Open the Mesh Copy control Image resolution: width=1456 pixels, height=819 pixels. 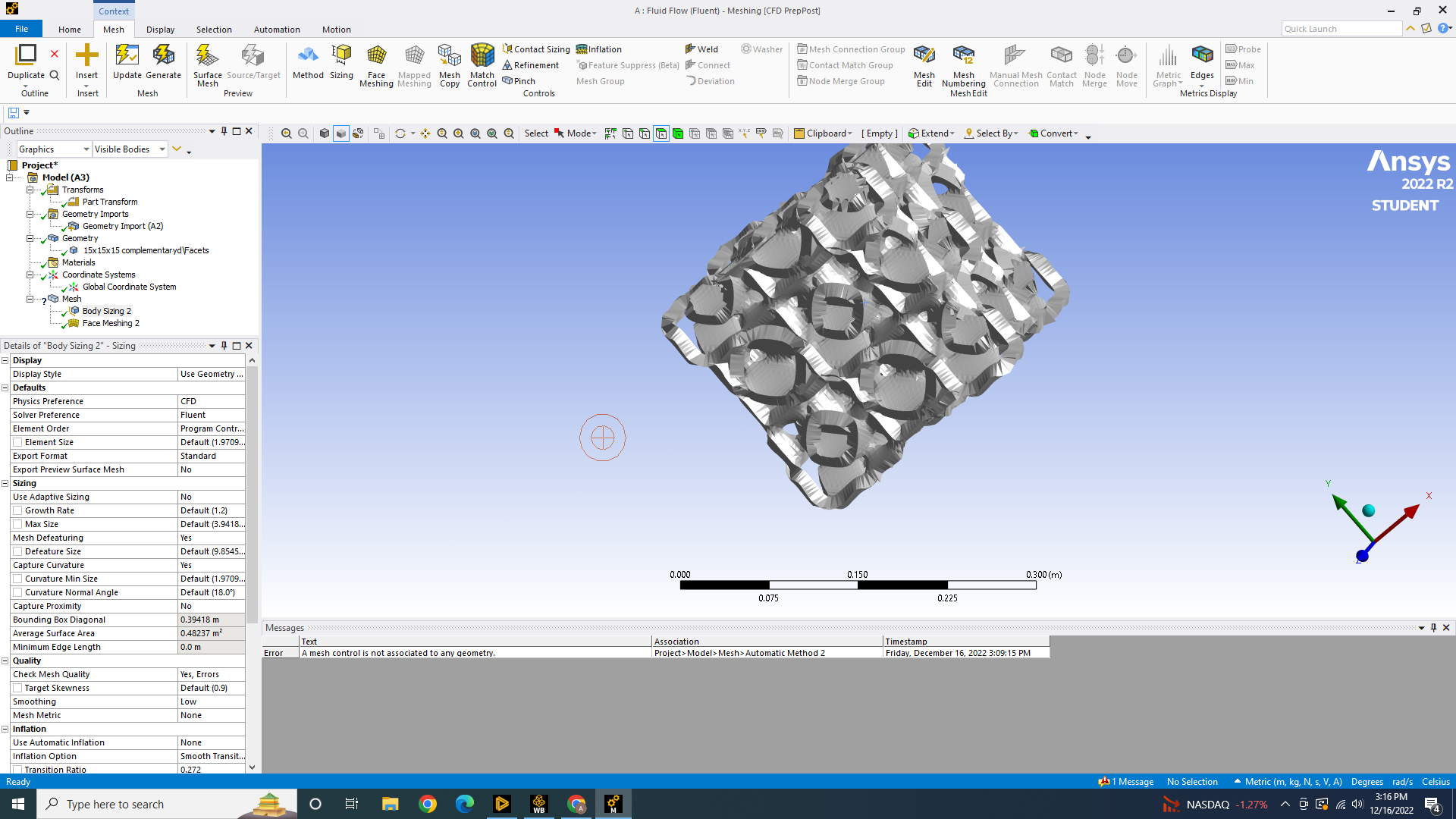coord(450,65)
